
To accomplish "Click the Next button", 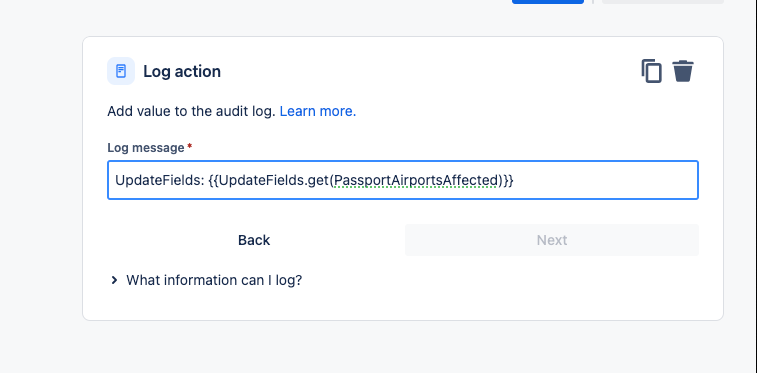I will [551, 240].
